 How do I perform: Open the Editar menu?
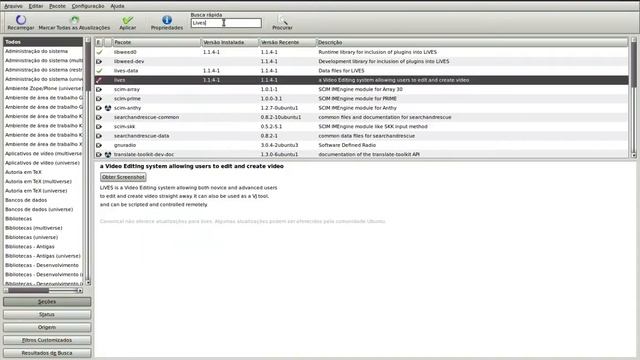coord(36,6)
